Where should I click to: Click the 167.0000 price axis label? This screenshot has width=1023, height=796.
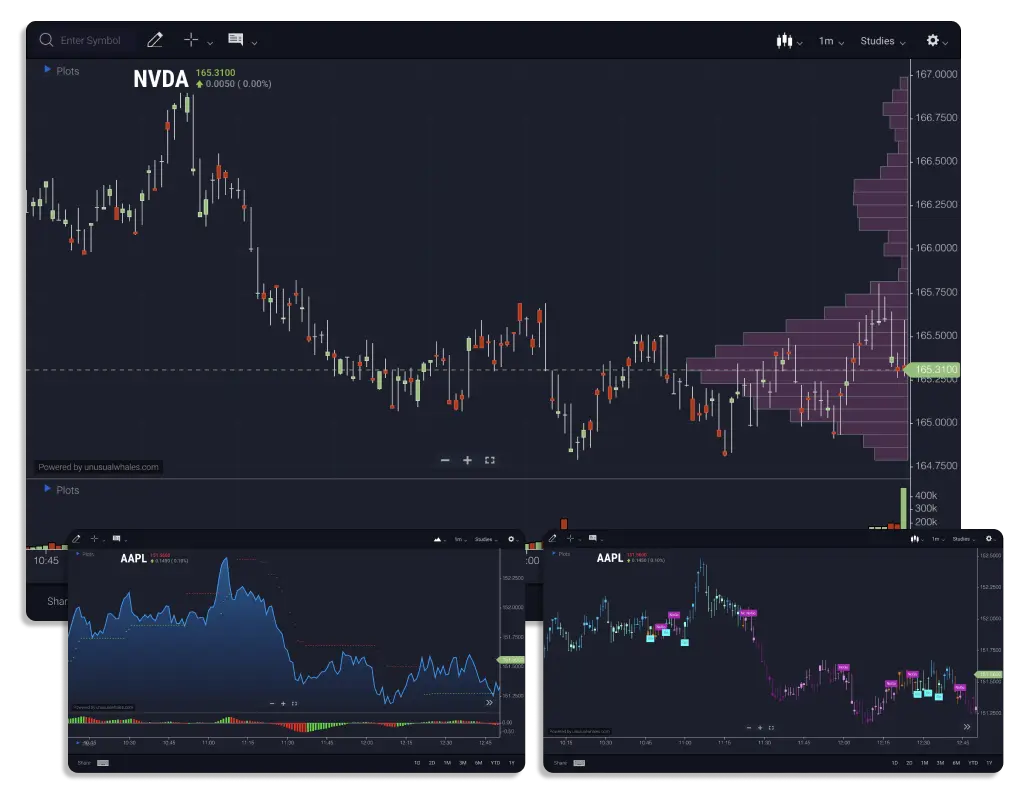[936, 74]
